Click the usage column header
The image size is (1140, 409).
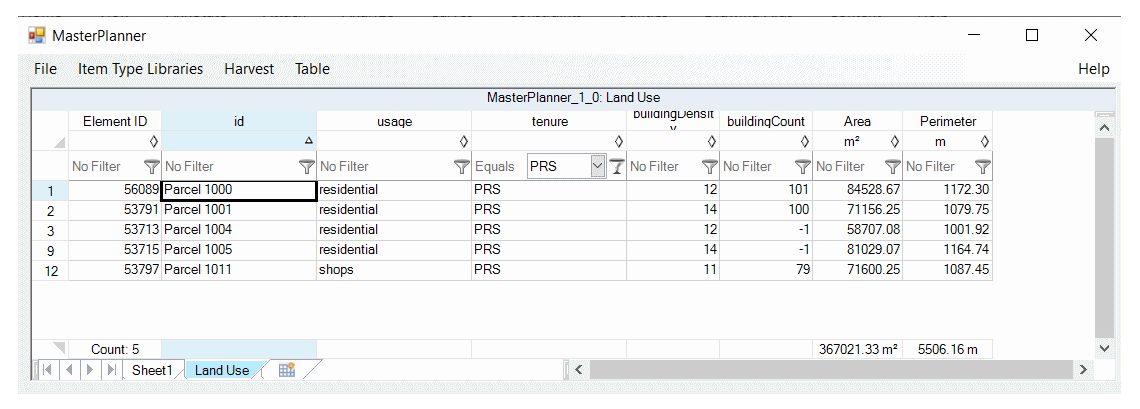(394, 121)
